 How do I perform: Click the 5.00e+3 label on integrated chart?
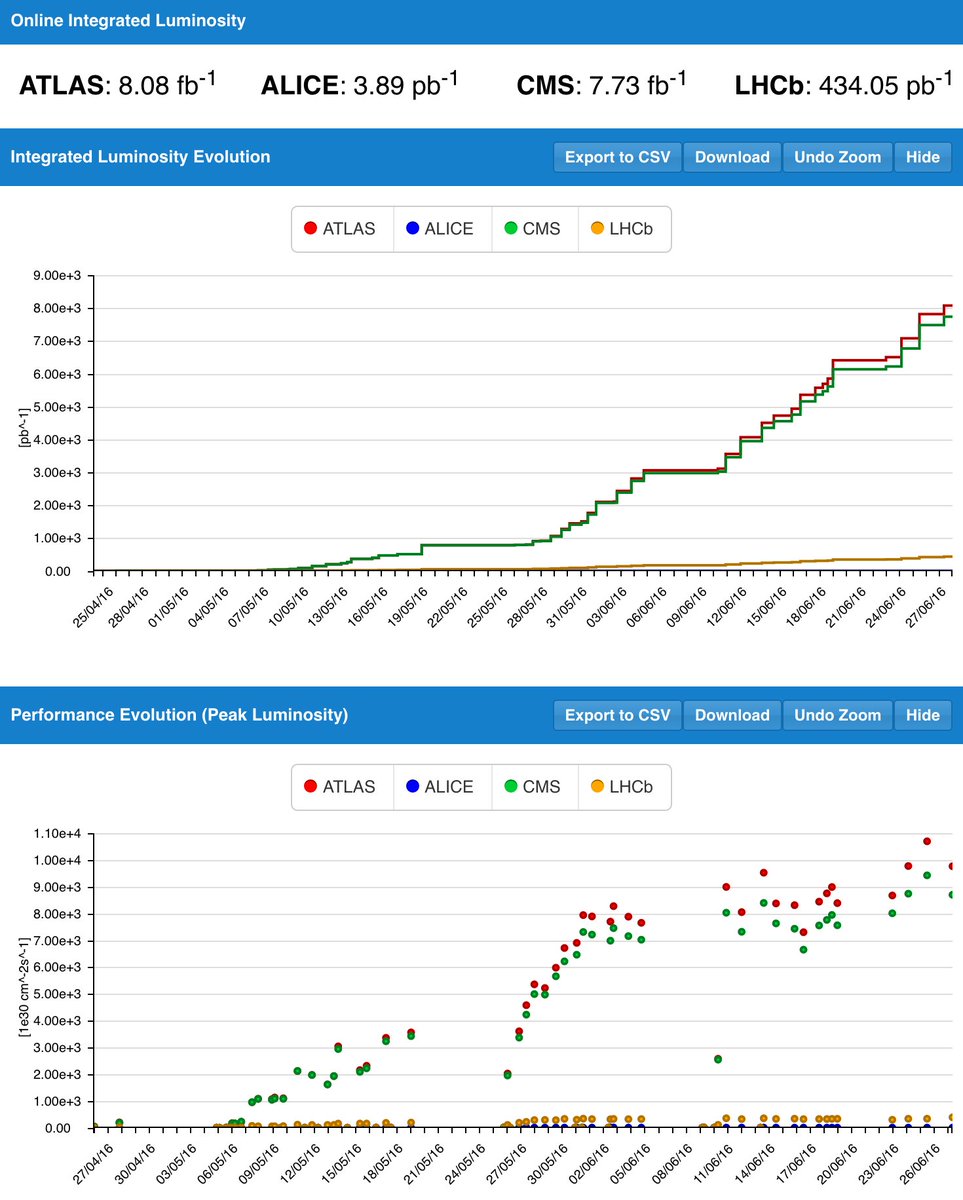[x=56, y=407]
